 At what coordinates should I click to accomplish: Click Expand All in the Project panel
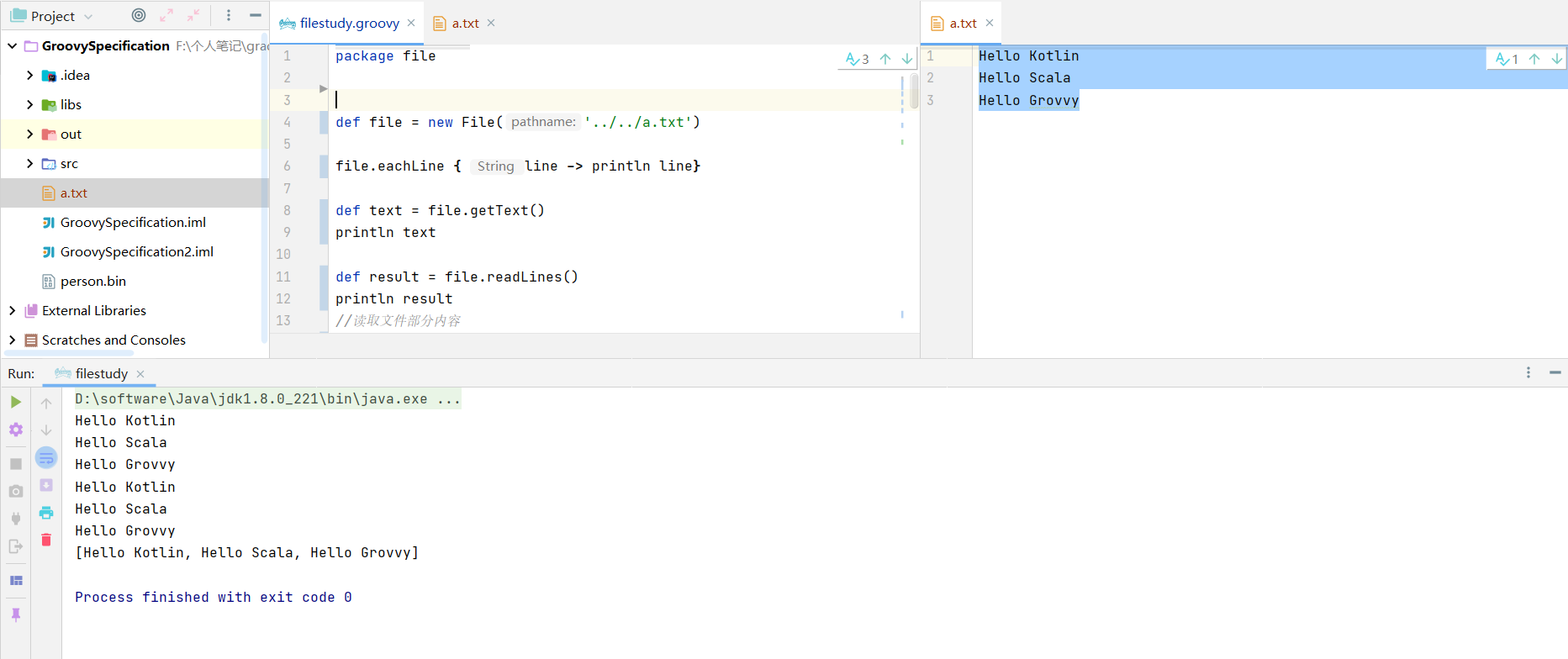[x=166, y=15]
